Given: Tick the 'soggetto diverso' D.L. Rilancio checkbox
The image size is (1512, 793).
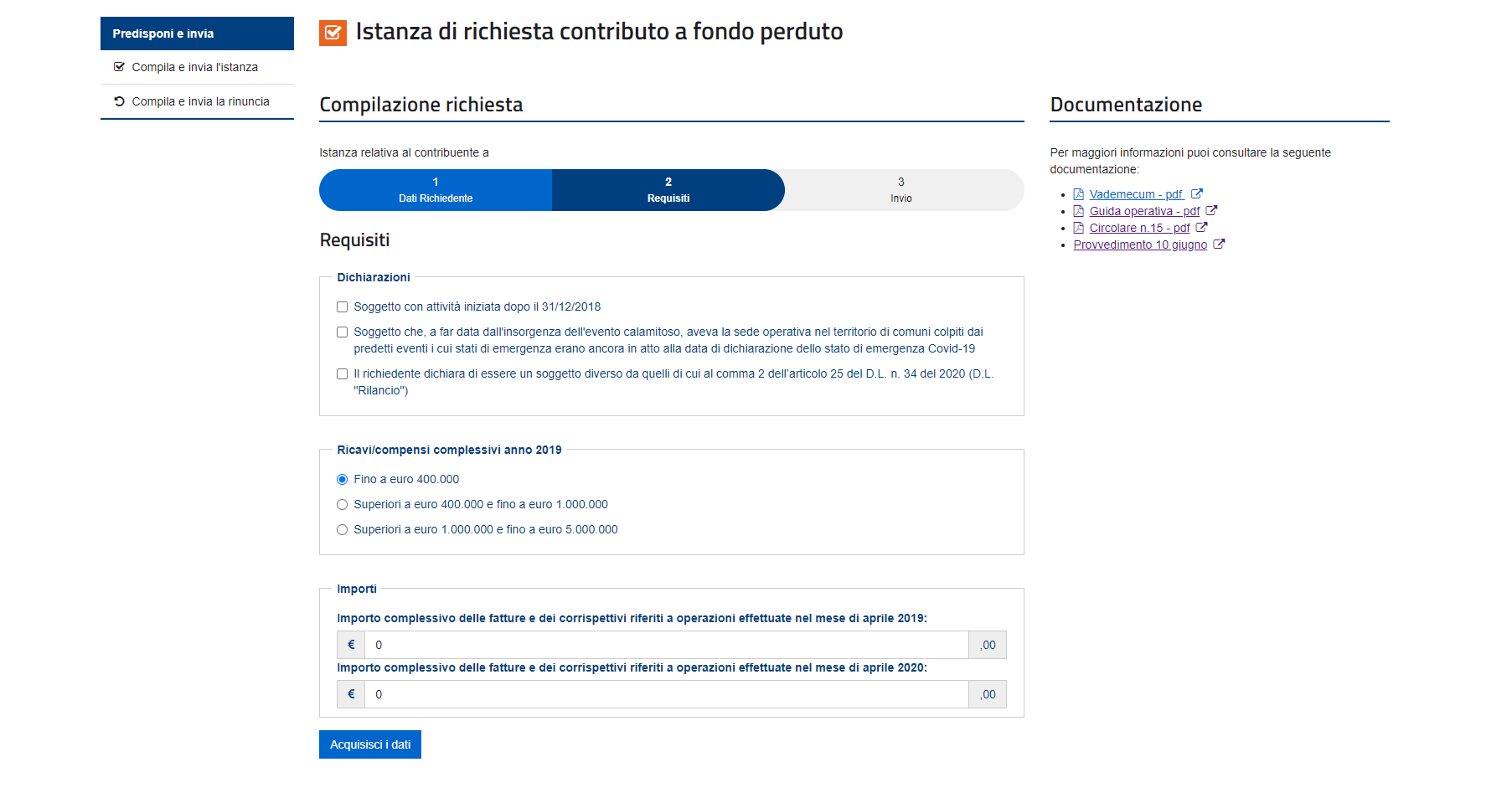Looking at the screenshot, I should pyautogui.click(x=342, y=373).
